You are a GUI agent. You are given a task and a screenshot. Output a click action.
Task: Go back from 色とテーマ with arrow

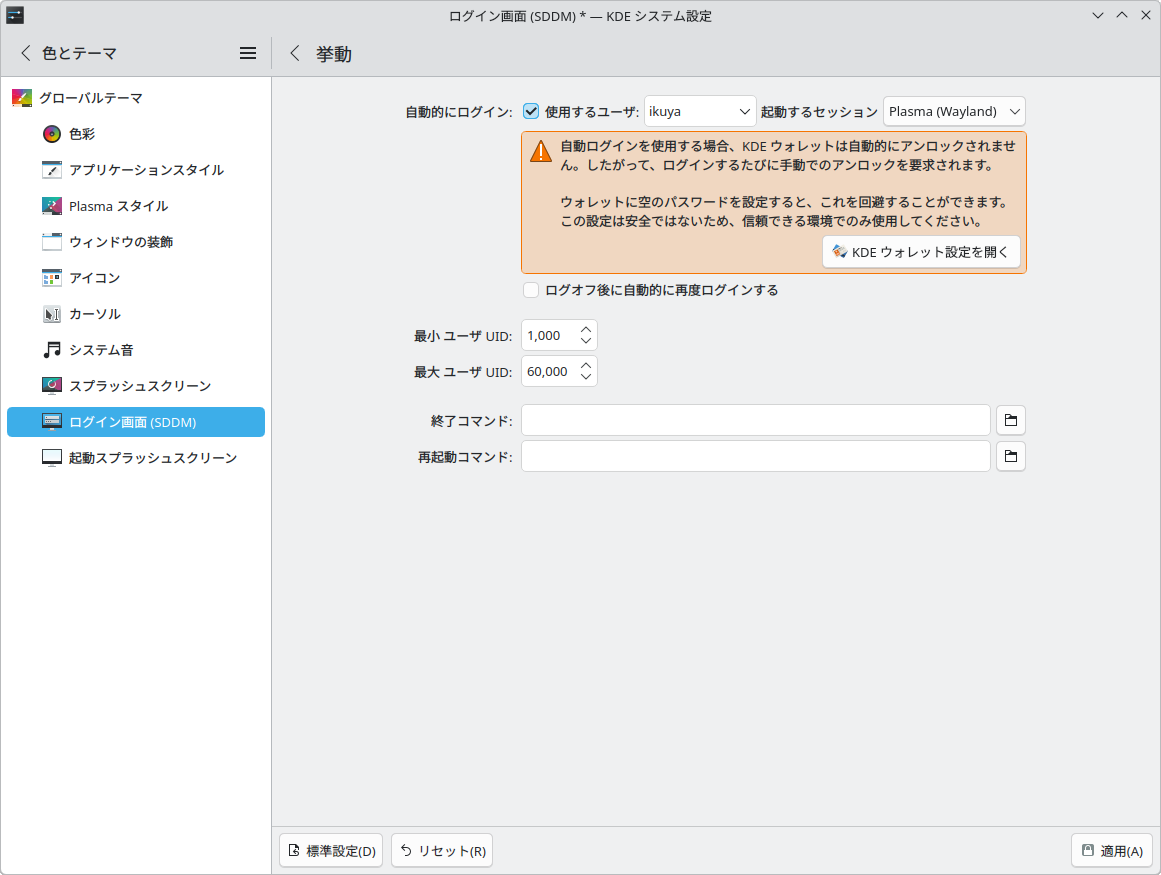(26, 53)
